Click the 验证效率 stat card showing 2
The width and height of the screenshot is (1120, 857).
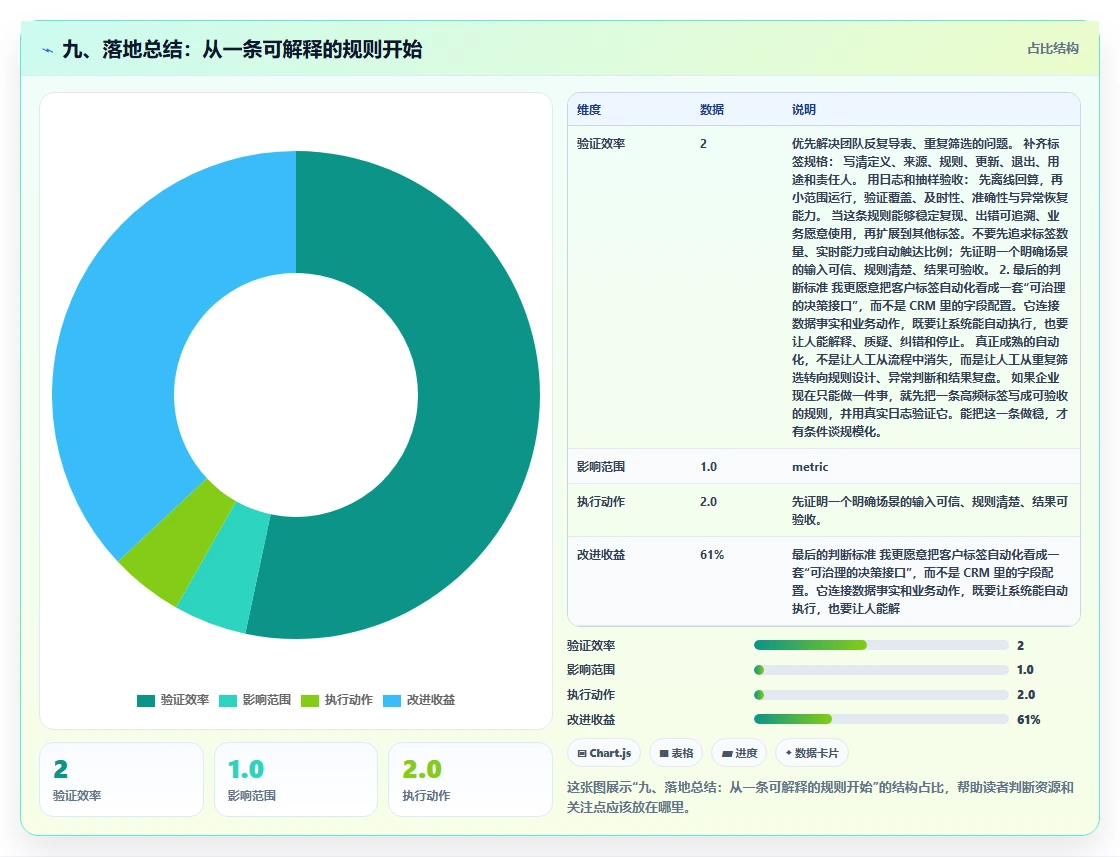tap(121, 779)
